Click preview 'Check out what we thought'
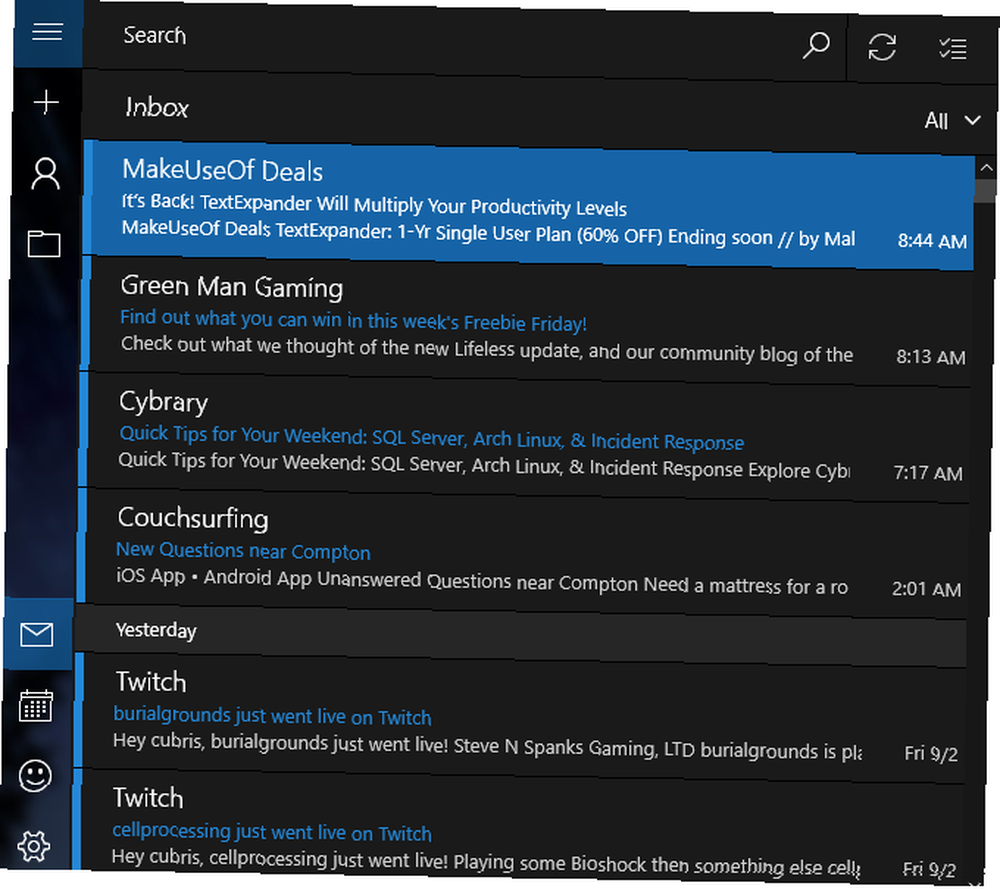Image resolution: width=1000 pixels, height=889 pixels. tap(487, 349)
